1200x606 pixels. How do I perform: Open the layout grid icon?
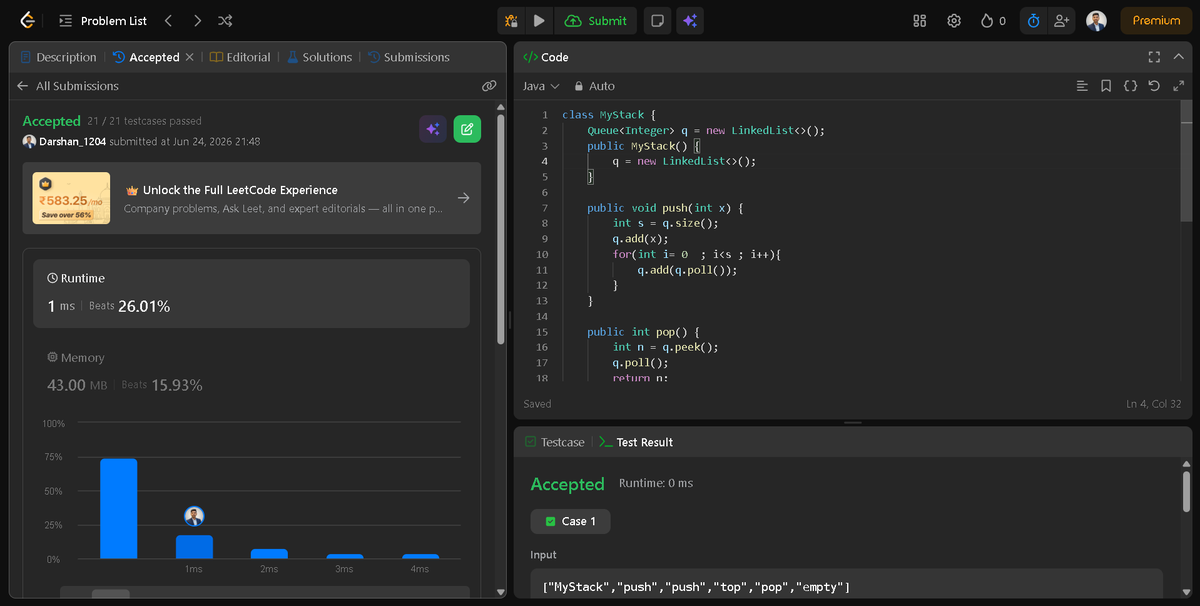(x=920, y=20)
